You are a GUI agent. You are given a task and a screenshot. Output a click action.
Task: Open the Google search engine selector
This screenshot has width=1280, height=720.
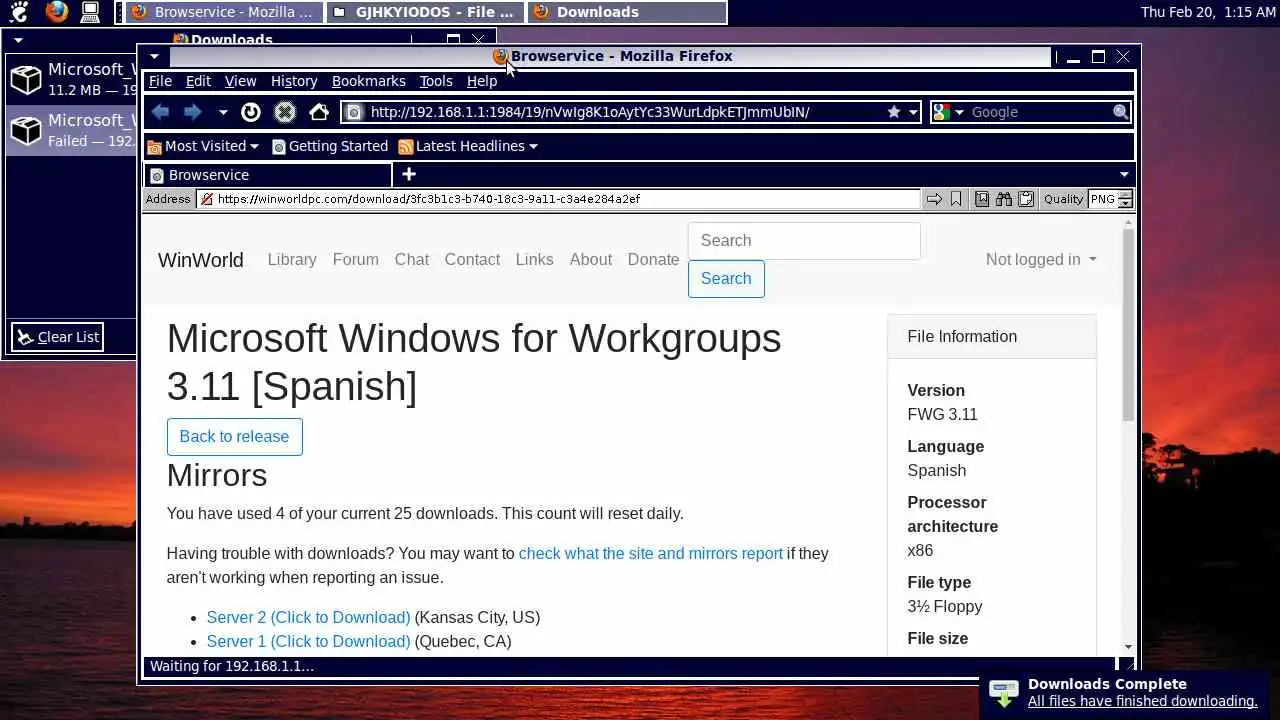948,112
